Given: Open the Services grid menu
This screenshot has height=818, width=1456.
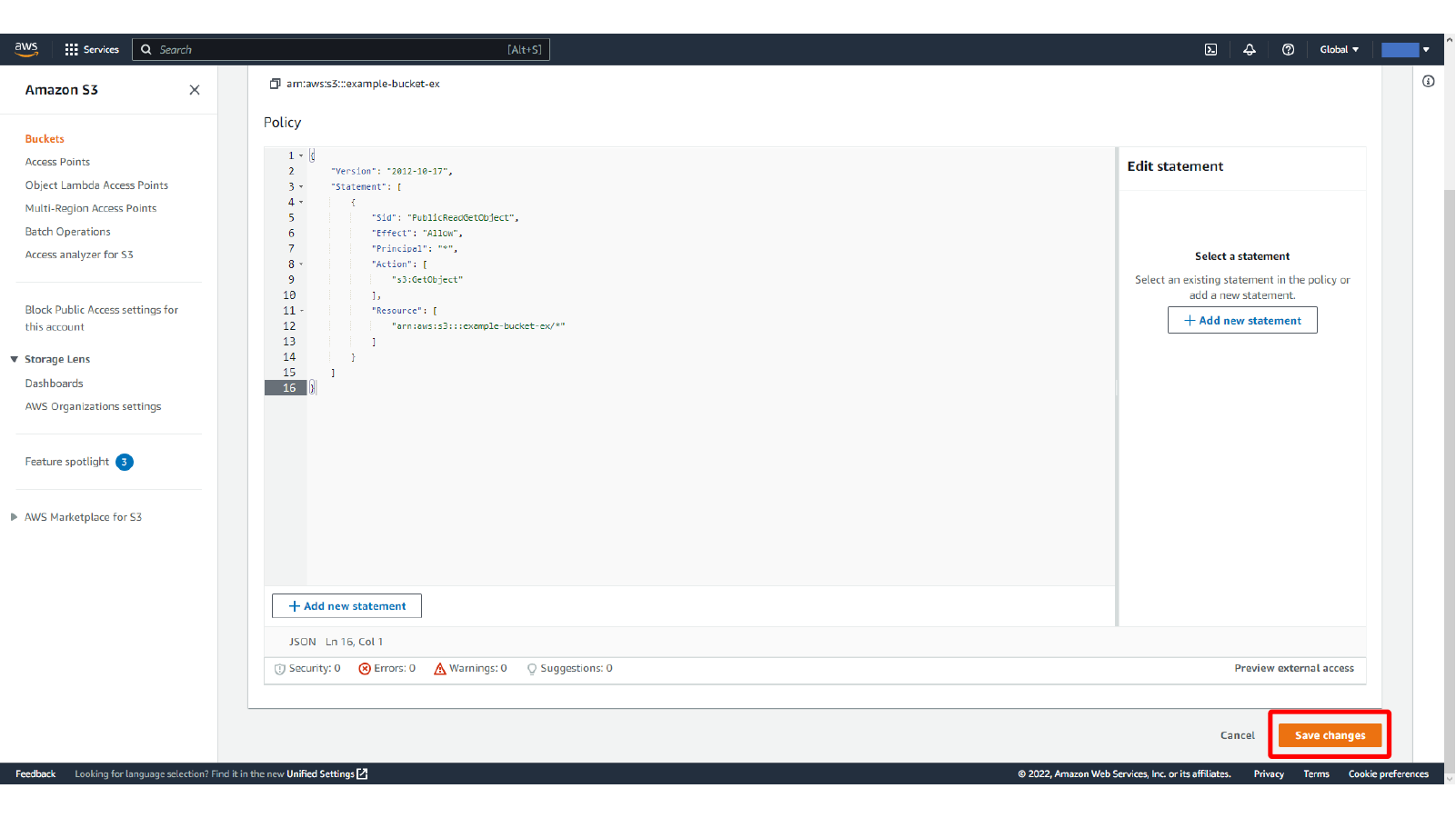Looking at the screenshot, I should 92,50.
